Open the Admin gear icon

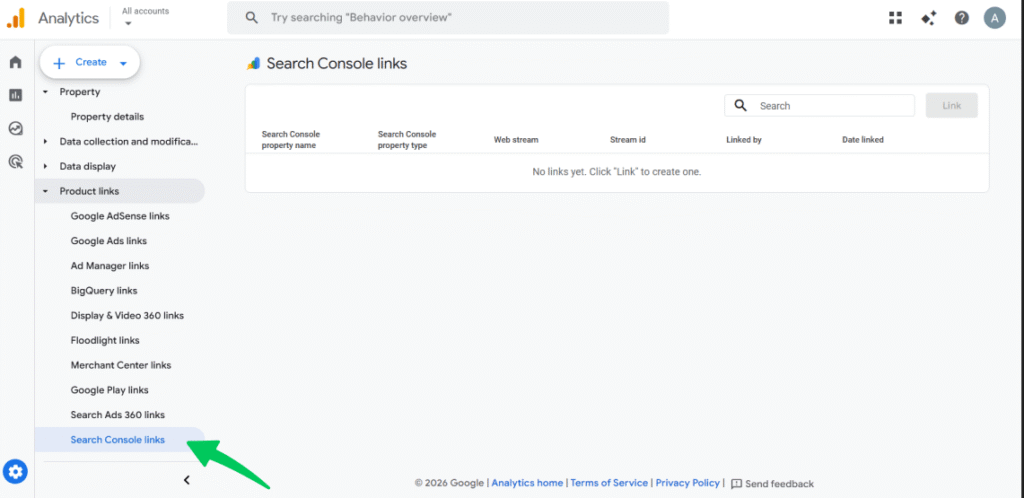(x=16, y=471)
